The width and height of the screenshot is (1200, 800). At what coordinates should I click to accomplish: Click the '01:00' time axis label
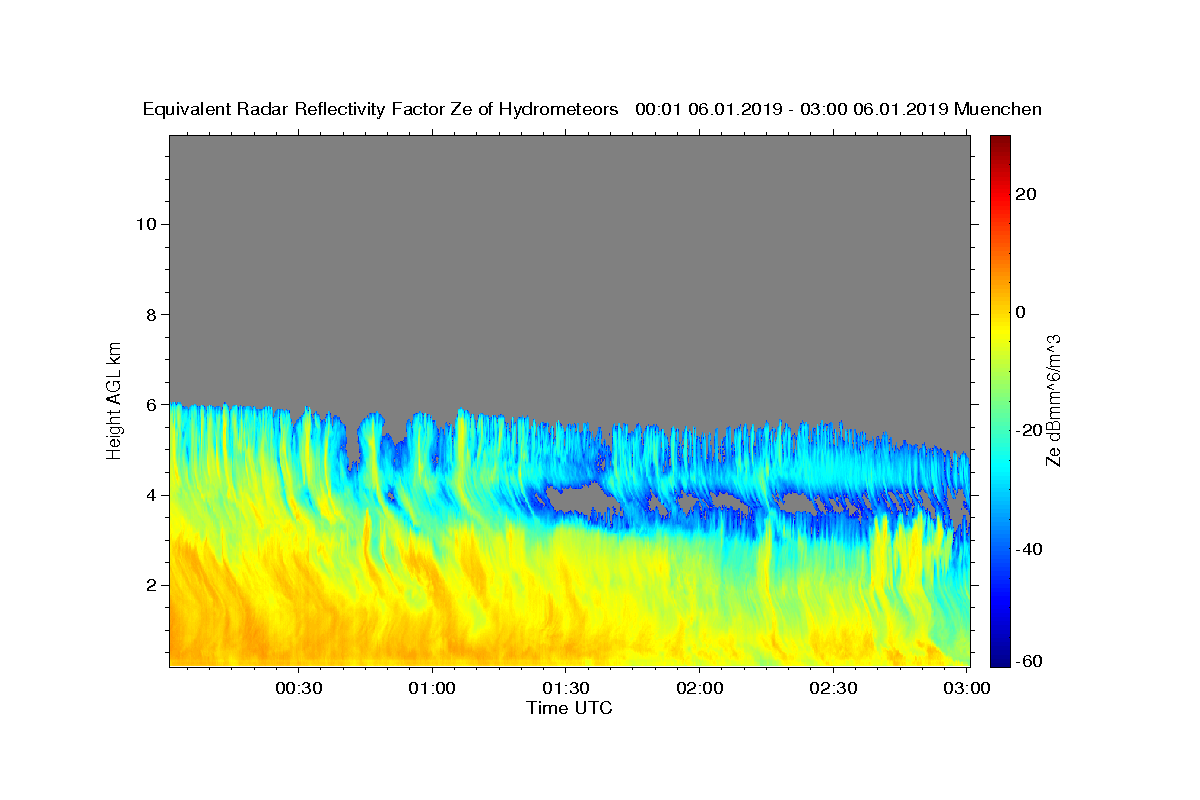pyautogui.click(x=432, y=688)
